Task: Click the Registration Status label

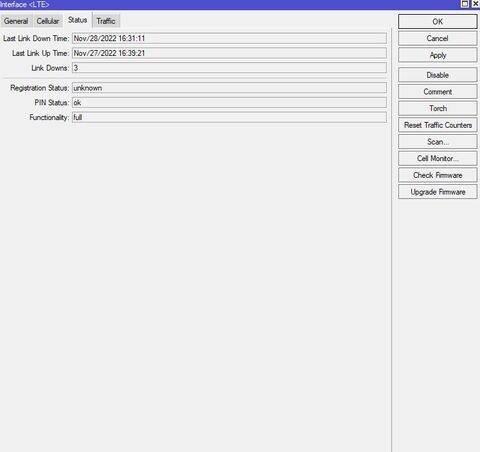Action: 40,88
